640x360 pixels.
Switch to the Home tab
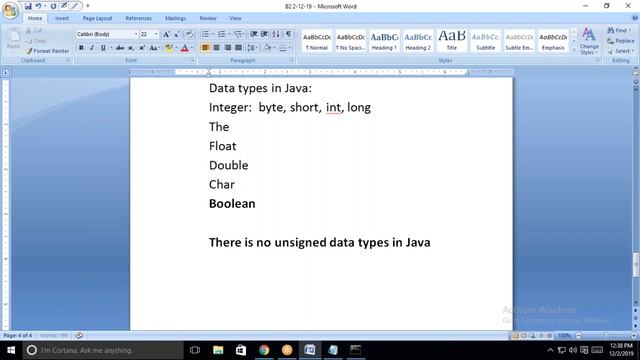click(x=35, y=18)
